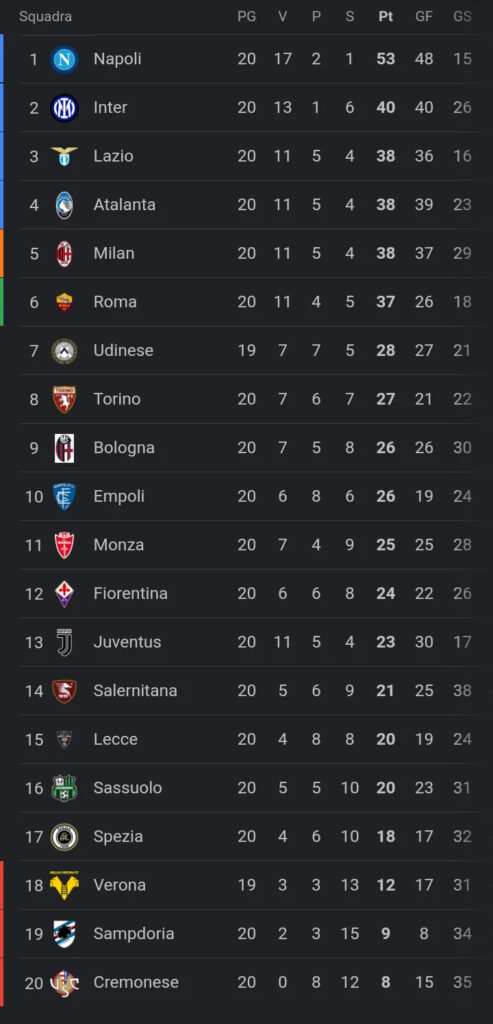Screen dimensions: 493x1024
Task: Click the Roma club crest
Action: click(64, 302)
